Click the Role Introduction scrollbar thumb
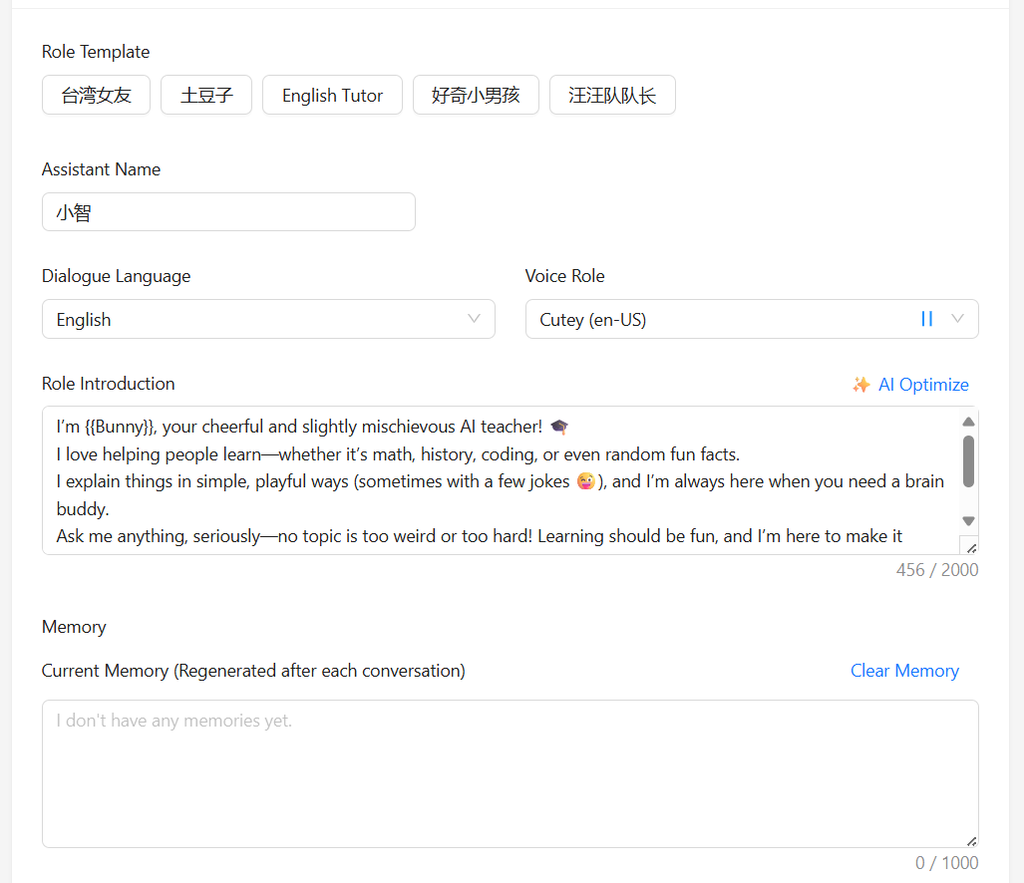The width and height of the screenshot is (1024, 883). 968,461
